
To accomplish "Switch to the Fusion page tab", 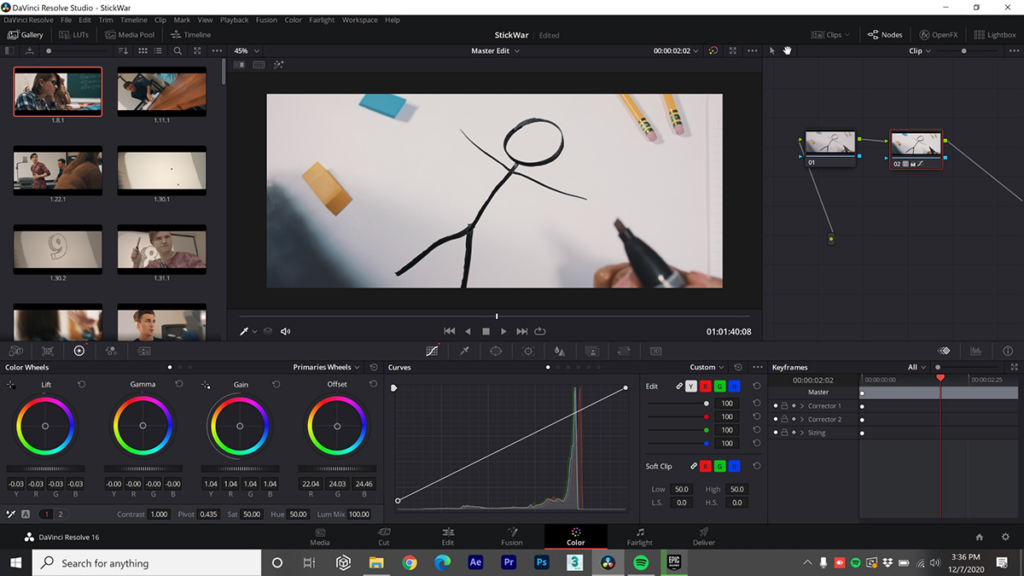I will 511,536.
